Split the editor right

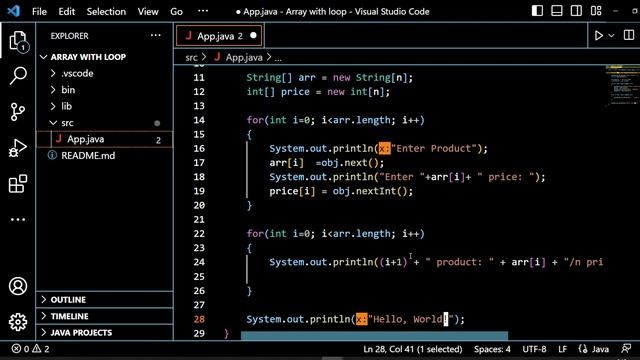629,36
